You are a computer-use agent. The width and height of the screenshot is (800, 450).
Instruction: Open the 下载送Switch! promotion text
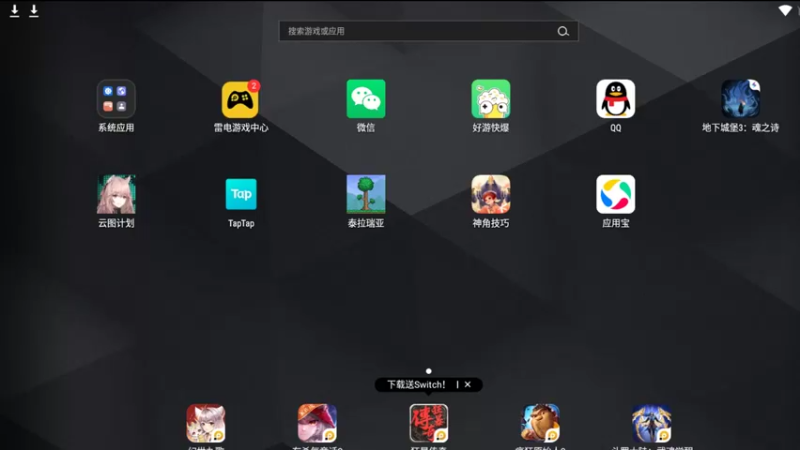[x=416, y=385]
